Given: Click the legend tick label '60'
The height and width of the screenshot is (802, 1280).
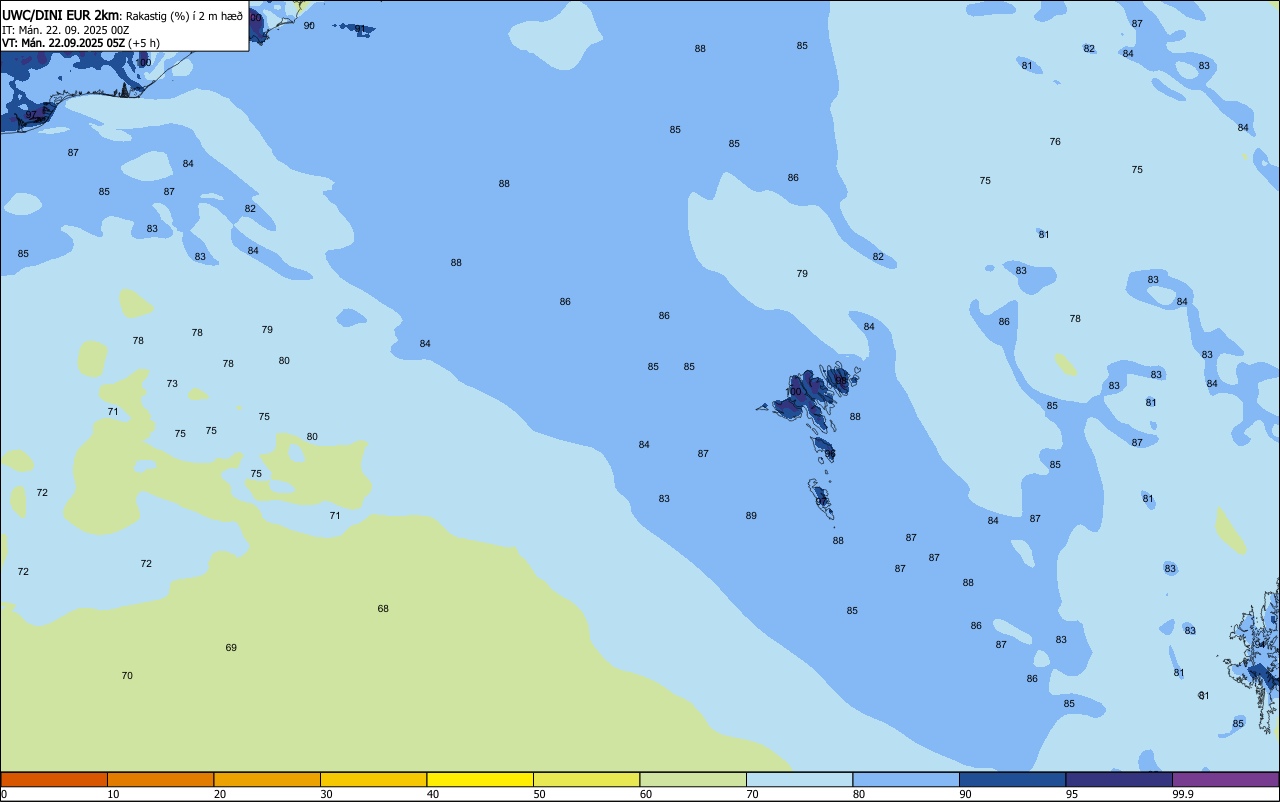Looking at the screenshot, I should coord(646,794).
